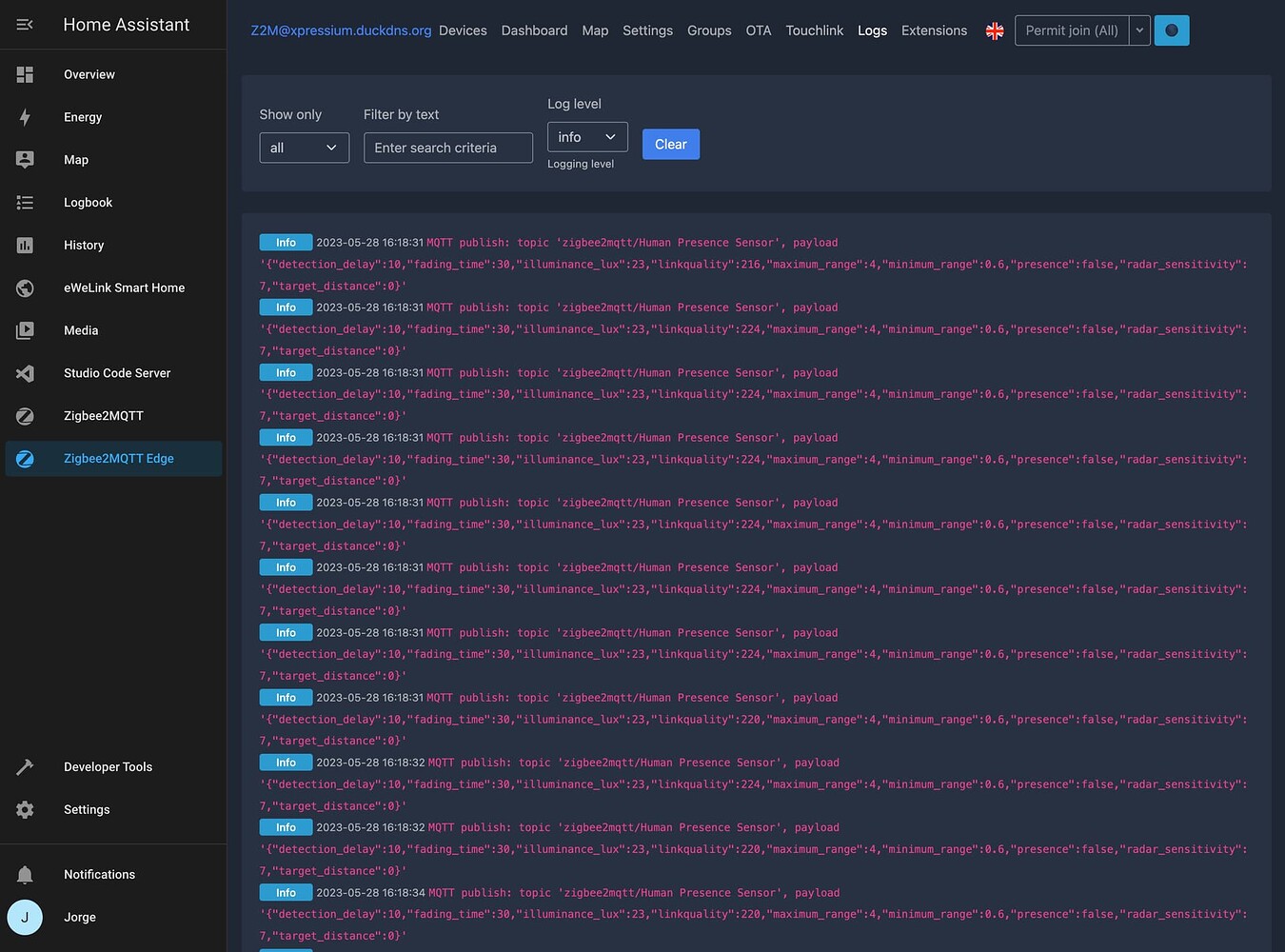Open the Devices tab
1285x952 pixels.
click(x=463, y=30)
